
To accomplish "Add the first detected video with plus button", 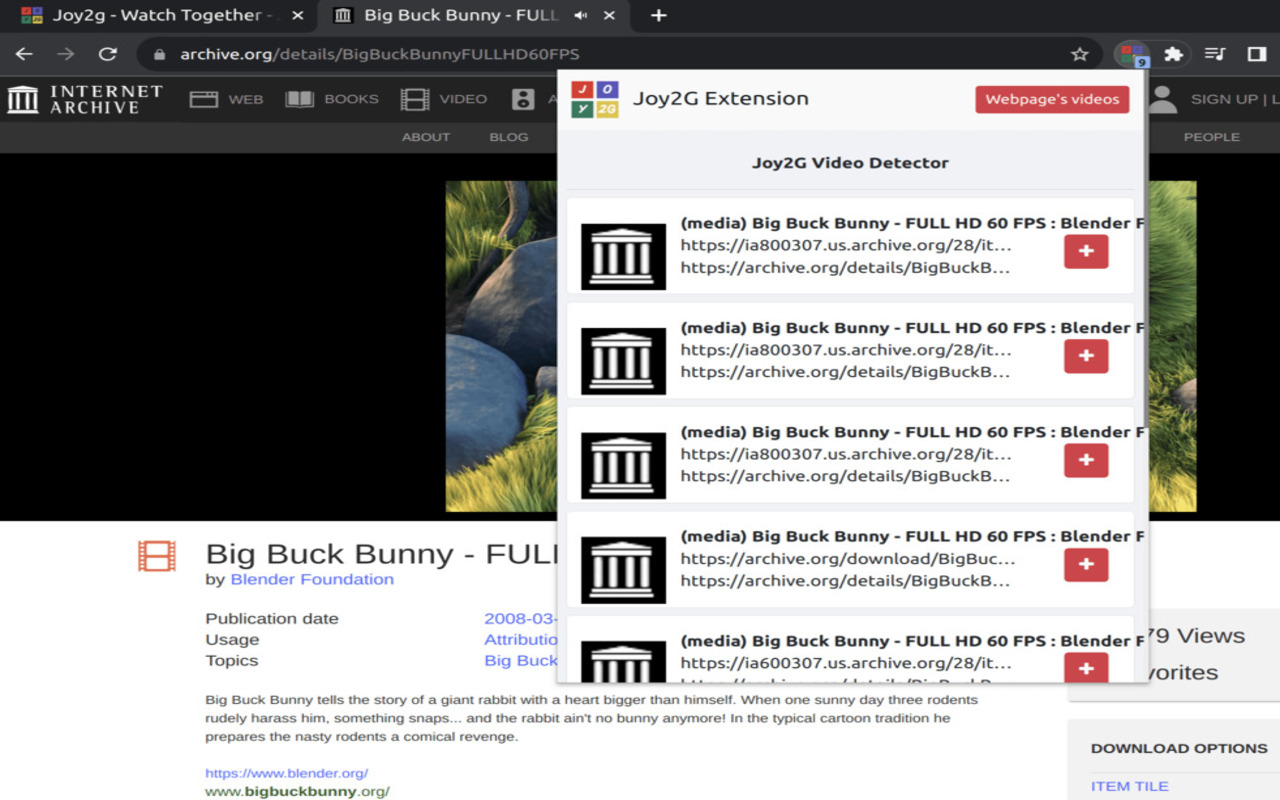I will point(1086,252).
